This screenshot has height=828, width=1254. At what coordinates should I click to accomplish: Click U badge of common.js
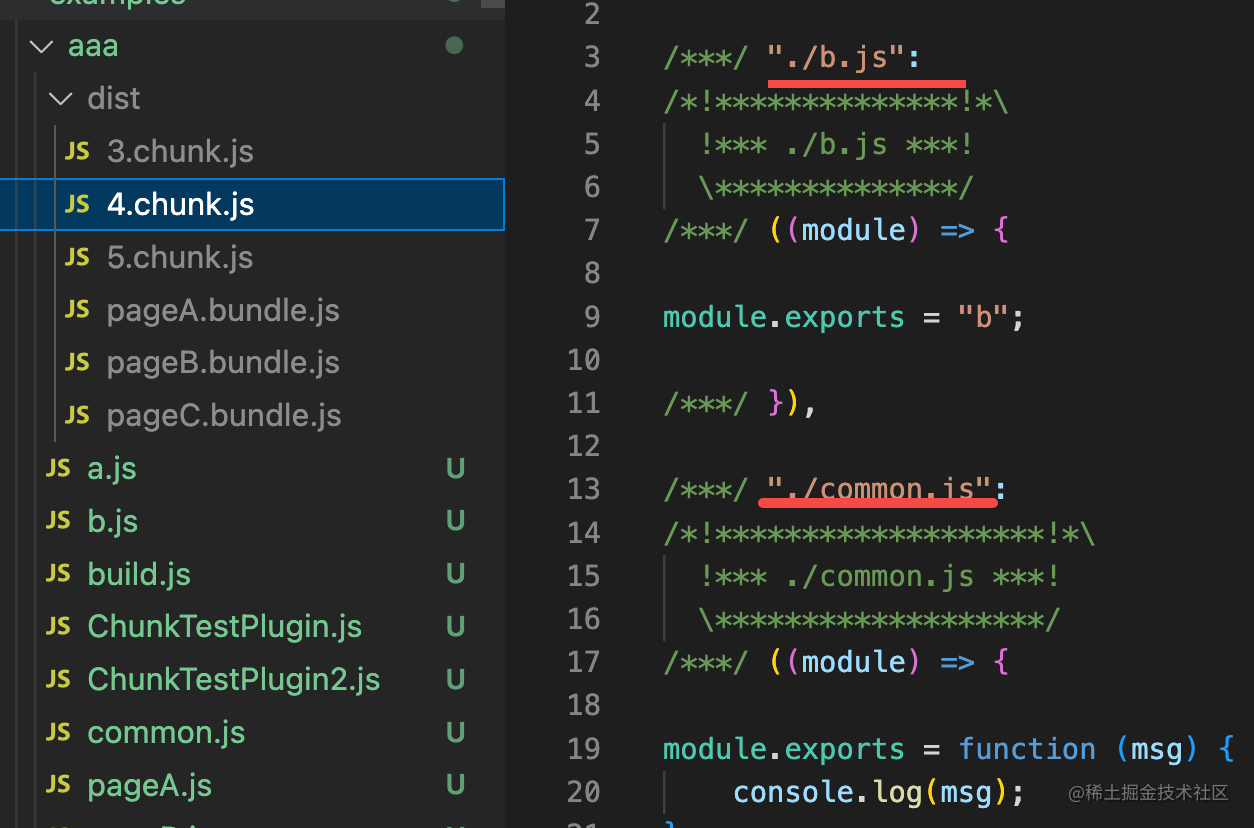455,732
